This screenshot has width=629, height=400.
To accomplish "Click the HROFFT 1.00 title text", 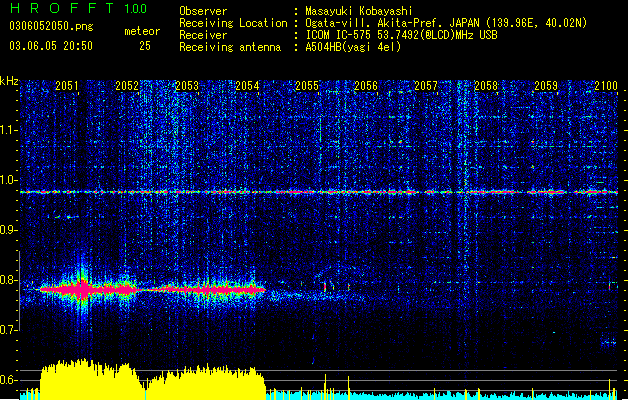I will 79,8.
